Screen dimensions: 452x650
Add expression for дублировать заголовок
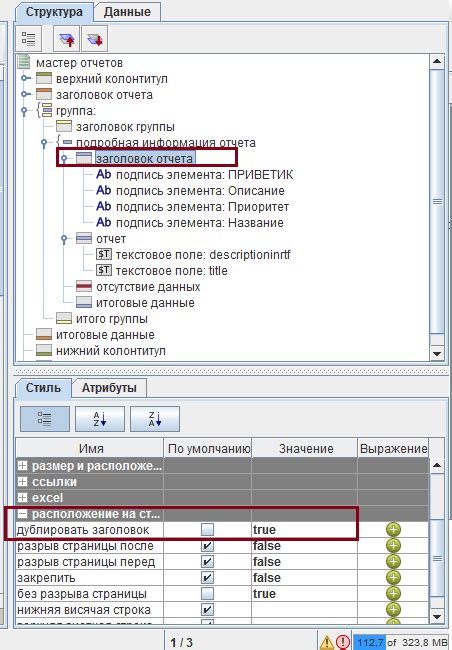point(393,529)
